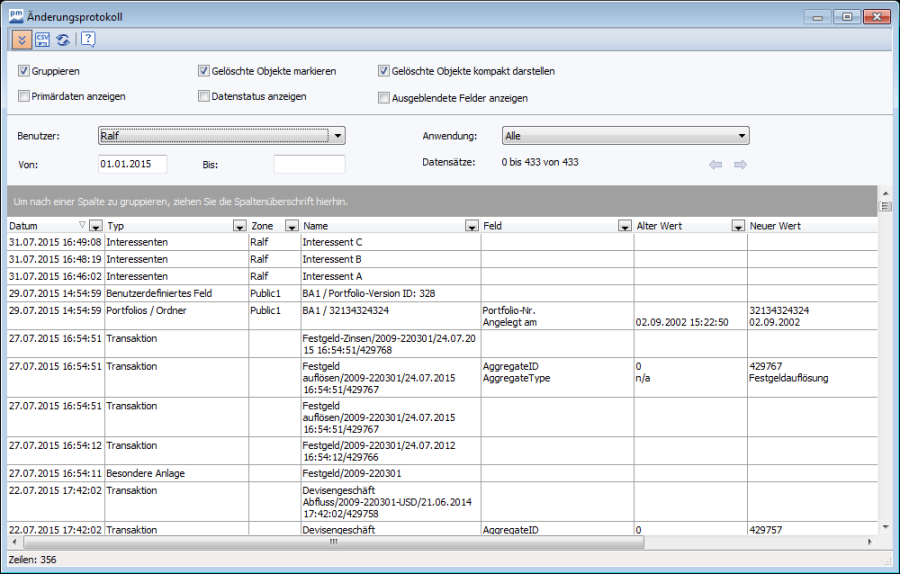Screen dimensions: 900x574
Task: Uncheck the Gruppieren checkbox
Action: coord(24,72)
